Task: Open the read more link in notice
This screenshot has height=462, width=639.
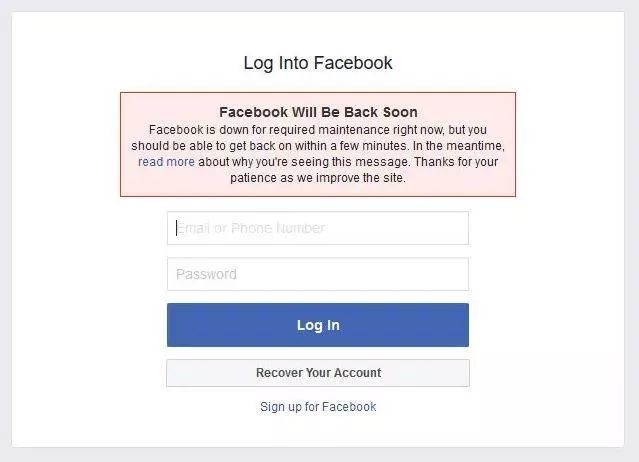Action: [166, 162]
